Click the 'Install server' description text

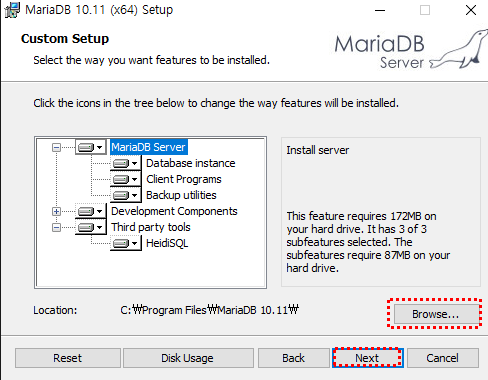coord(318,150)
